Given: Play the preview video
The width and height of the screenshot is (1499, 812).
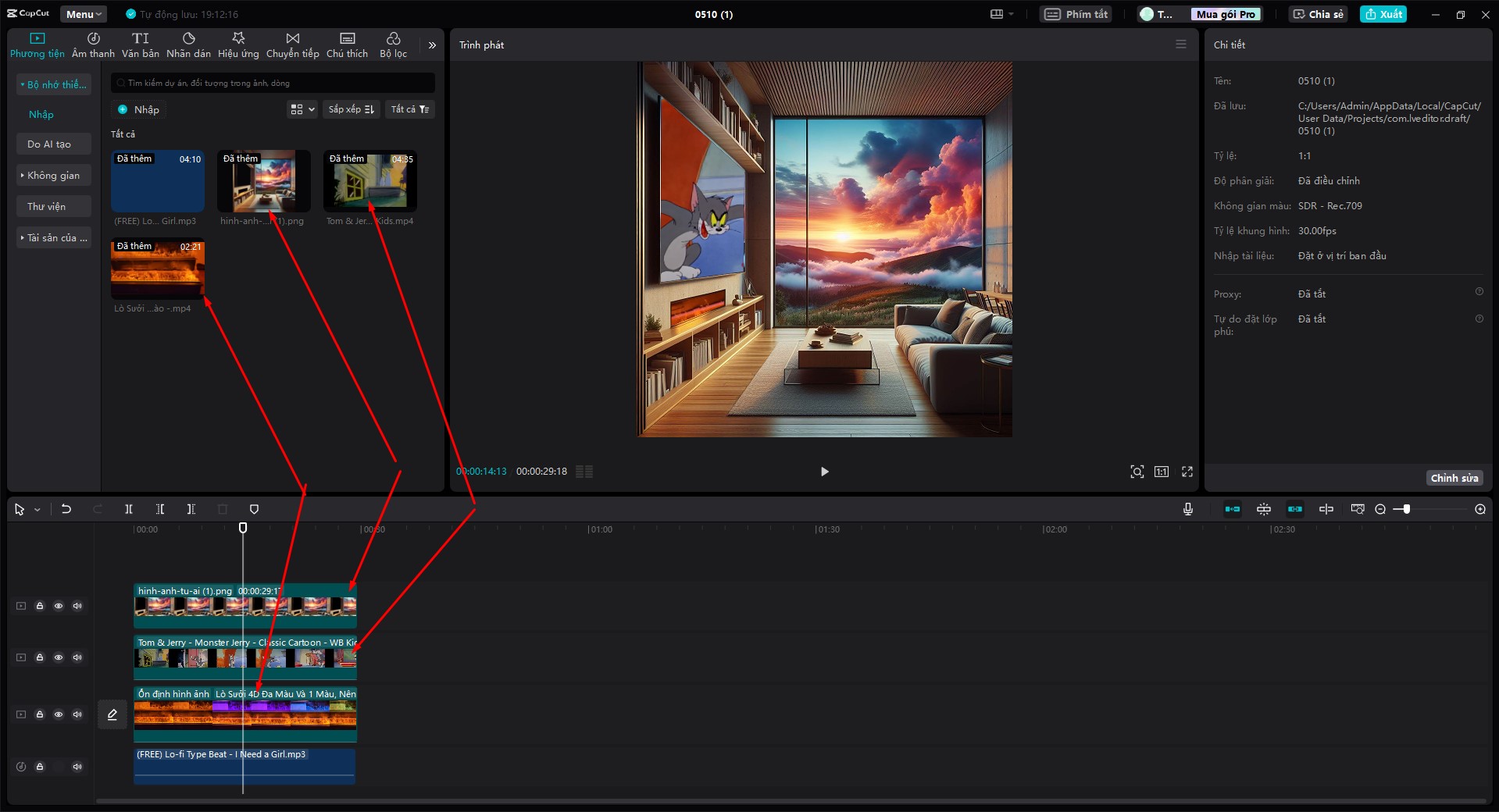Looking at the screenshot, I should (824, 472).
